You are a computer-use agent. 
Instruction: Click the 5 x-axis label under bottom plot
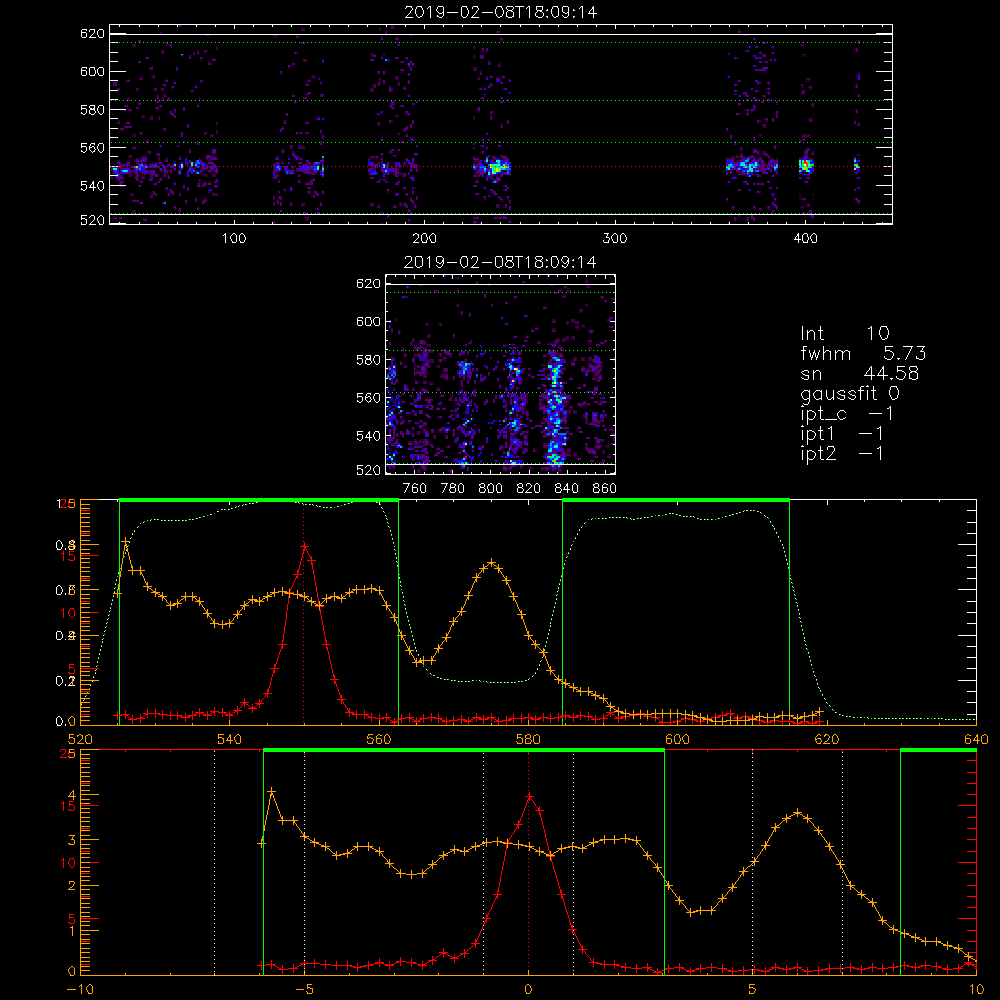(753, 990)
